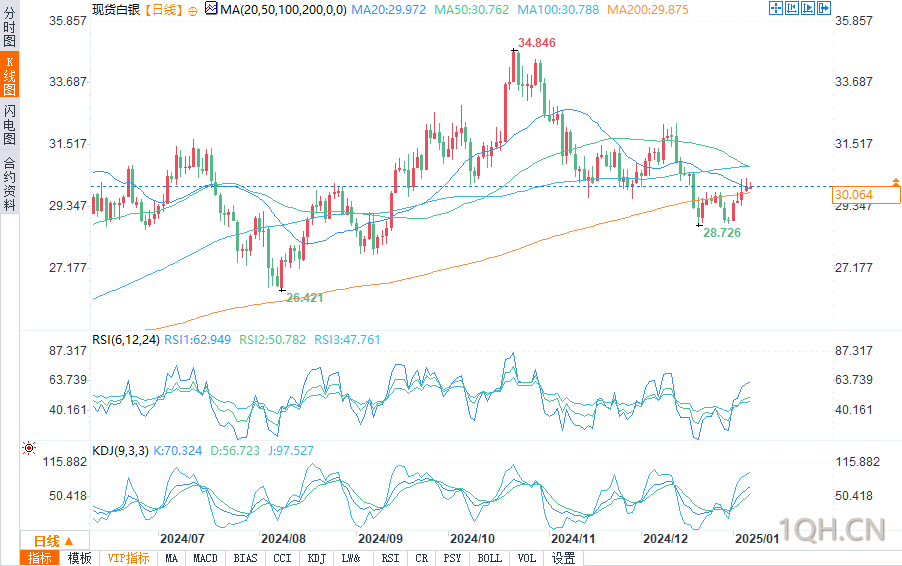This screenshot has width=902, height=566.
Task: Select the BOLL indicator button
Action: point(490,558)
